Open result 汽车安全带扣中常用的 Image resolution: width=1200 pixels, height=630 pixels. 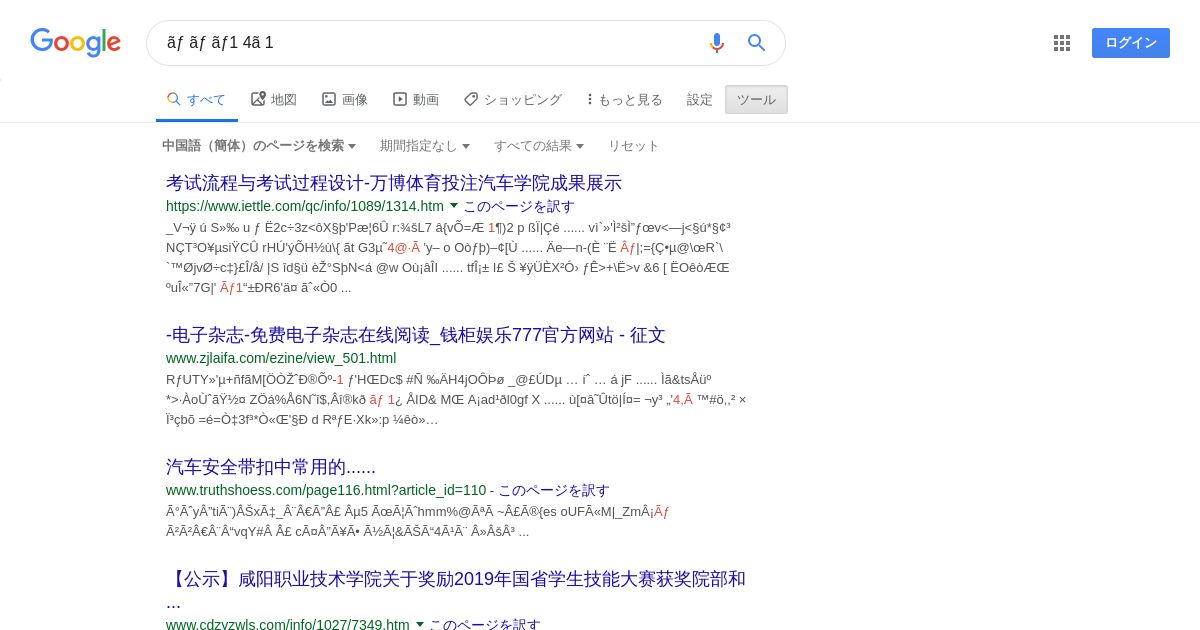pyautogui.click(x=271, y=467)
